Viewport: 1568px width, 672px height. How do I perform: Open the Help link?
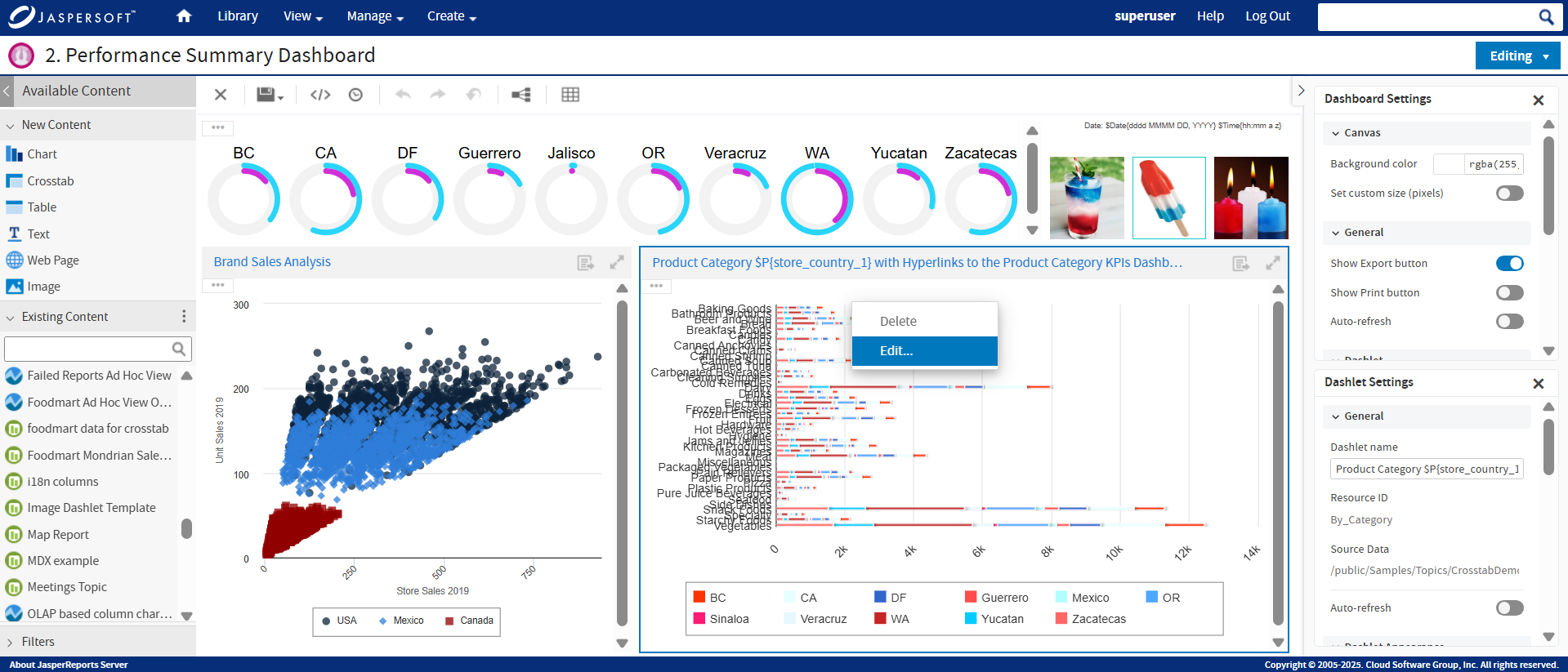[1210, 16]
